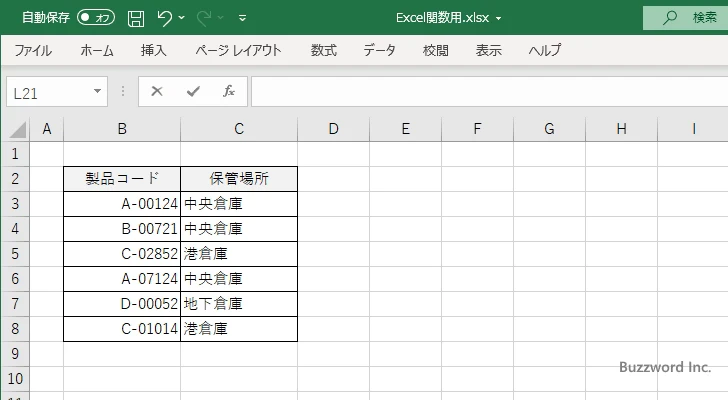Open the ファイル tab

click(x=32, y=50)
